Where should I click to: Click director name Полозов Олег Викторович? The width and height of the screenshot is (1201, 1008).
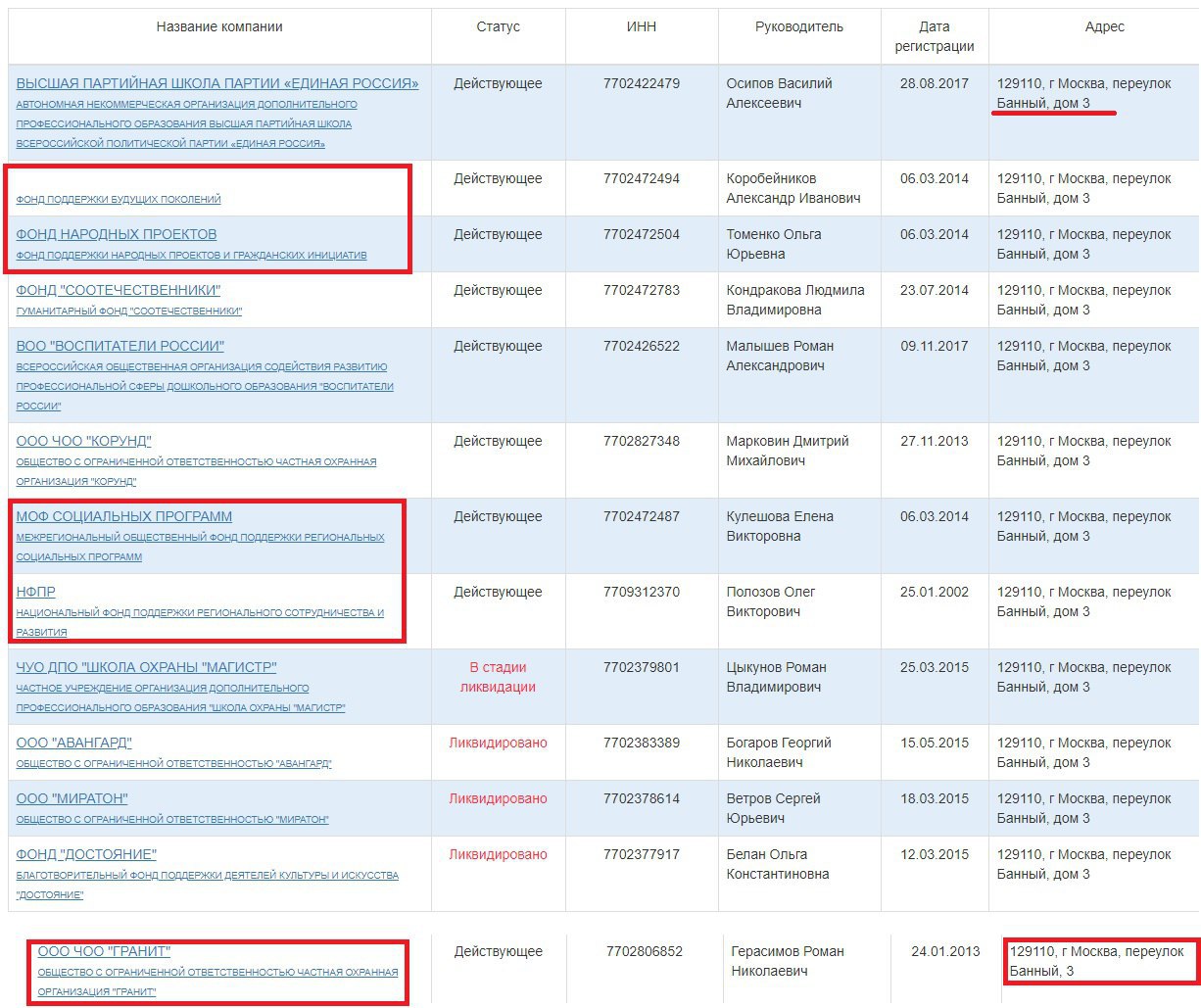(x=771, y=601)
